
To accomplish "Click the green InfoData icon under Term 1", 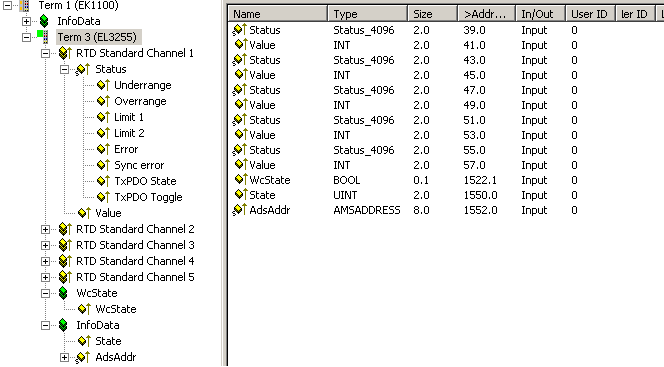I will [x=44, y=21].
